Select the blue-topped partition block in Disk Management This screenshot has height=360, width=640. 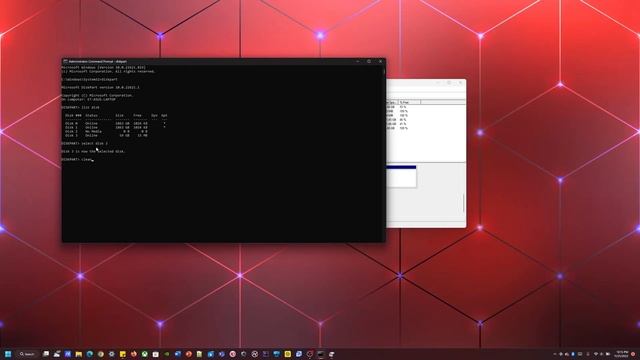coord(401,176)
